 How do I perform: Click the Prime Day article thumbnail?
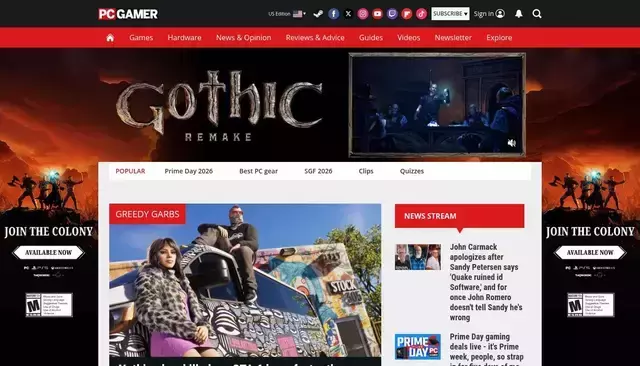pos(418,347)
